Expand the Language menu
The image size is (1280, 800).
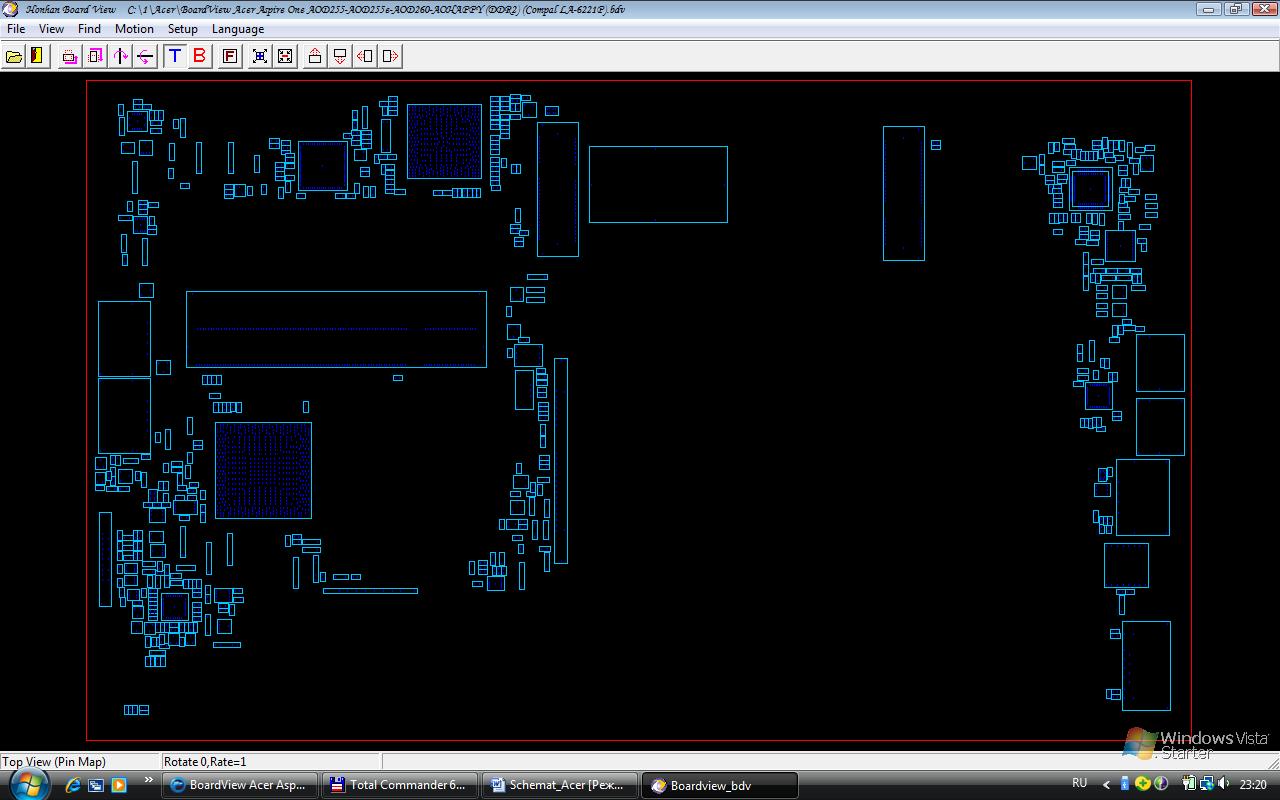click(238, 29)
